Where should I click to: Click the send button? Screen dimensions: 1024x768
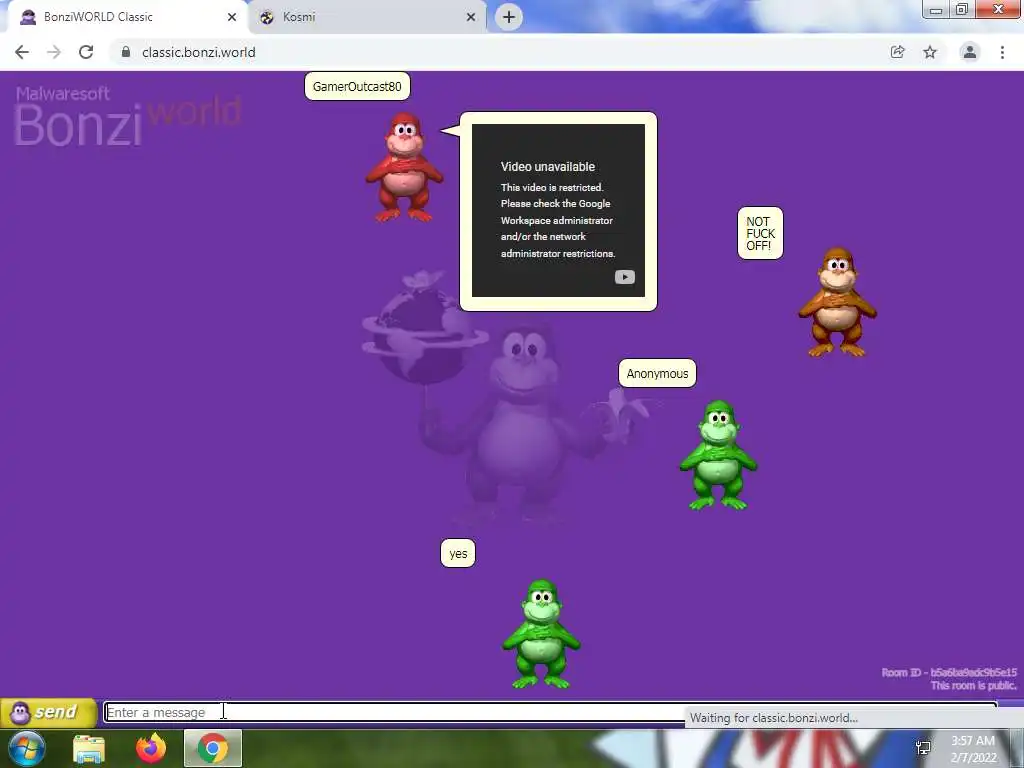(x=48, y=712)
